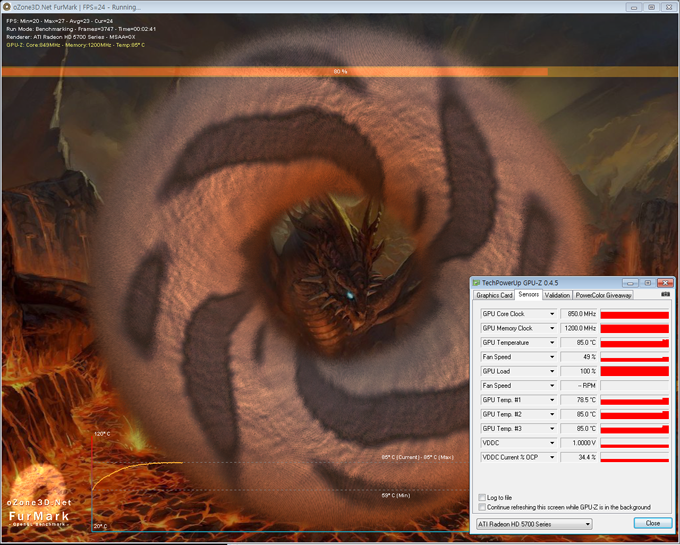Close GPU-Z with the red X button
Image resolution: width=680 pixels, height=545 pixels.
(665, 283)
